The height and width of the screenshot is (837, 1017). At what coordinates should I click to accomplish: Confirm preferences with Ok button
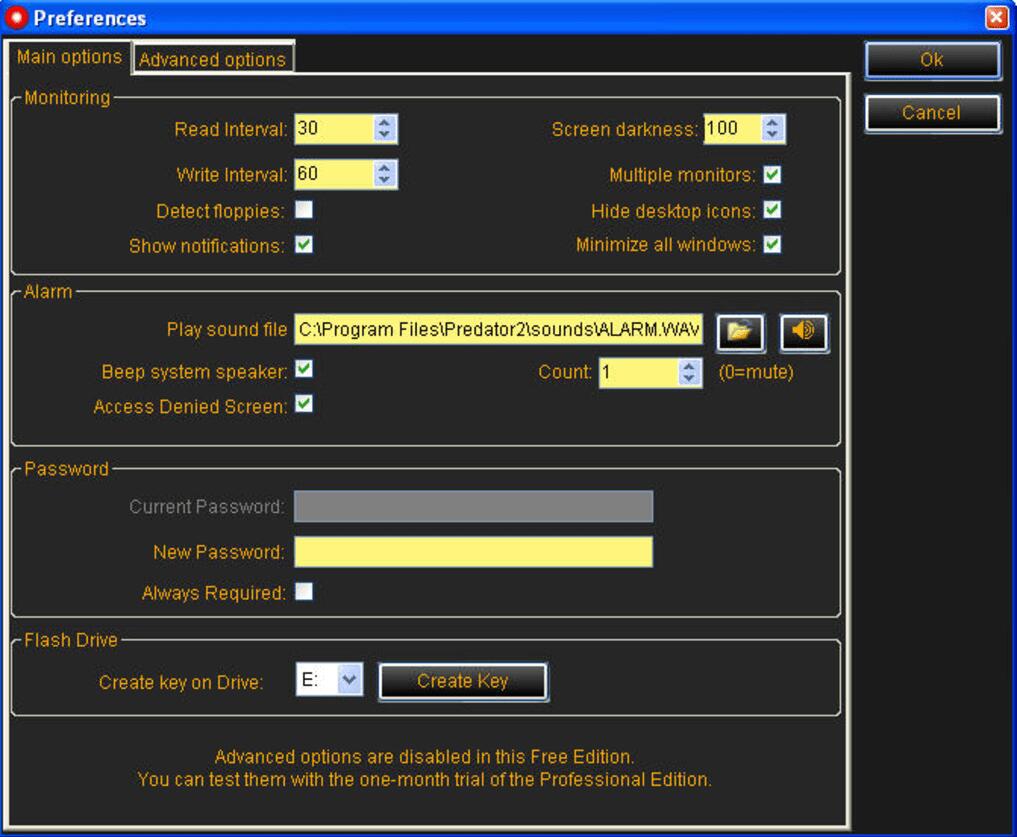pos(931,60)
